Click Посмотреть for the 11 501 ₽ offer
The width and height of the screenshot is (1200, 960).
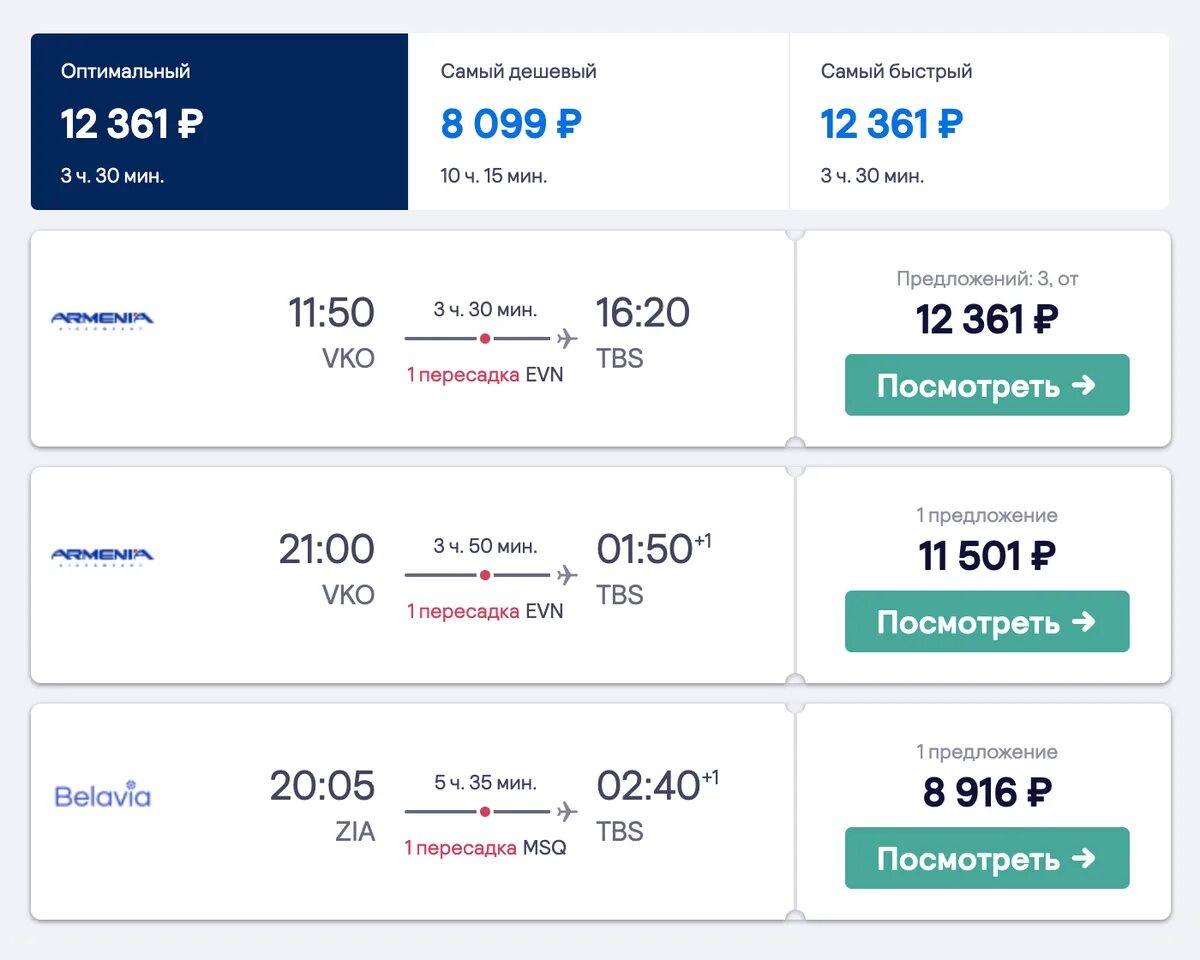click(986, 622)
